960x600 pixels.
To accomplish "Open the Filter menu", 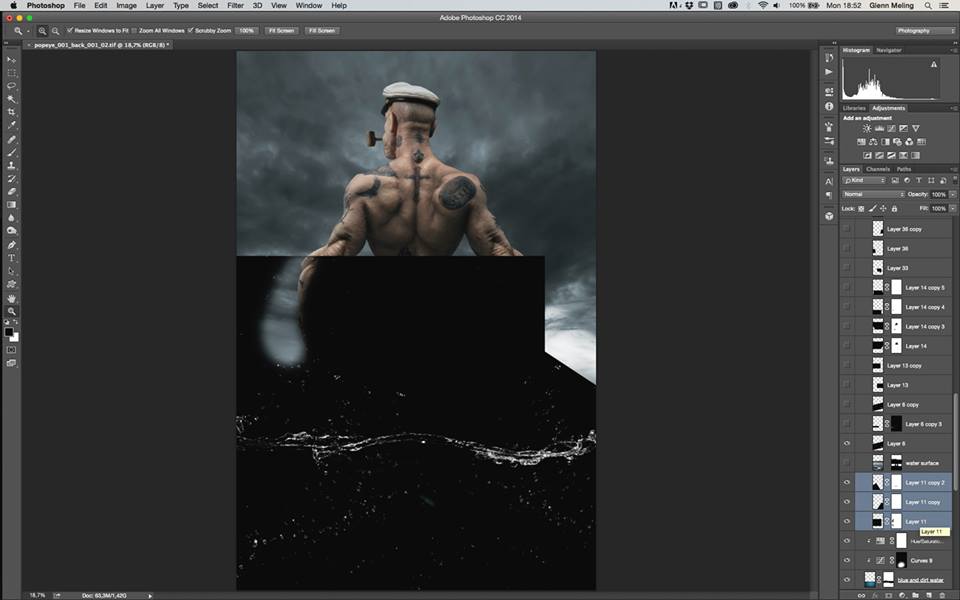I will point(235,5).
